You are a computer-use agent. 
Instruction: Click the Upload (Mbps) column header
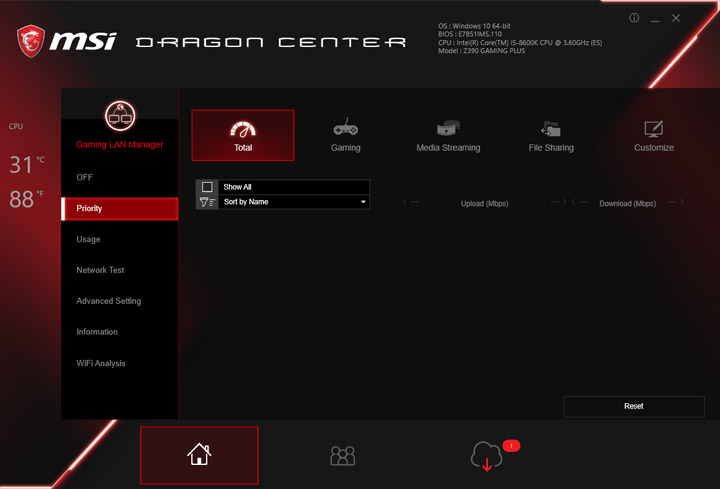click(x=484, y=203)
